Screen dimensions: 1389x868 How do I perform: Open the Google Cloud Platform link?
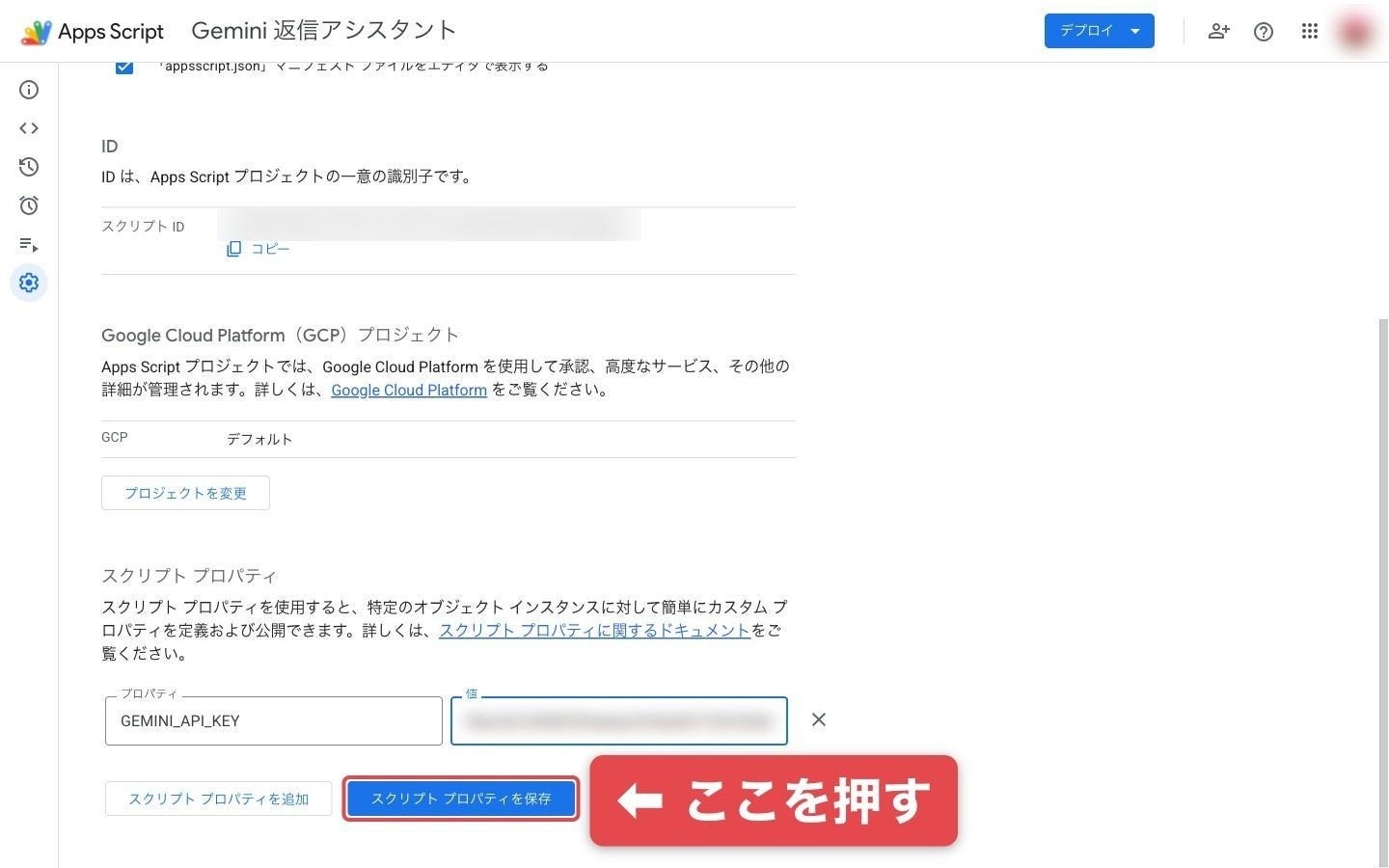409,390
